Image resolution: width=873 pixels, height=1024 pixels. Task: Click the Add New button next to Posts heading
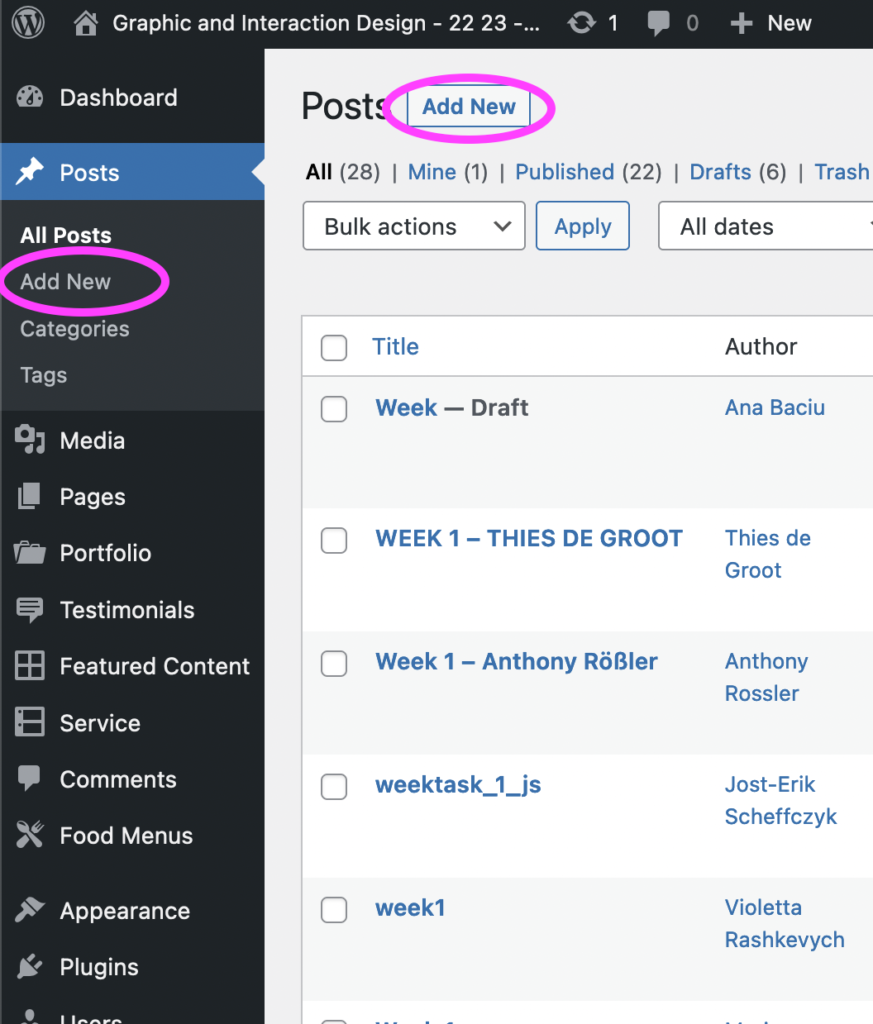coord(469,107)
